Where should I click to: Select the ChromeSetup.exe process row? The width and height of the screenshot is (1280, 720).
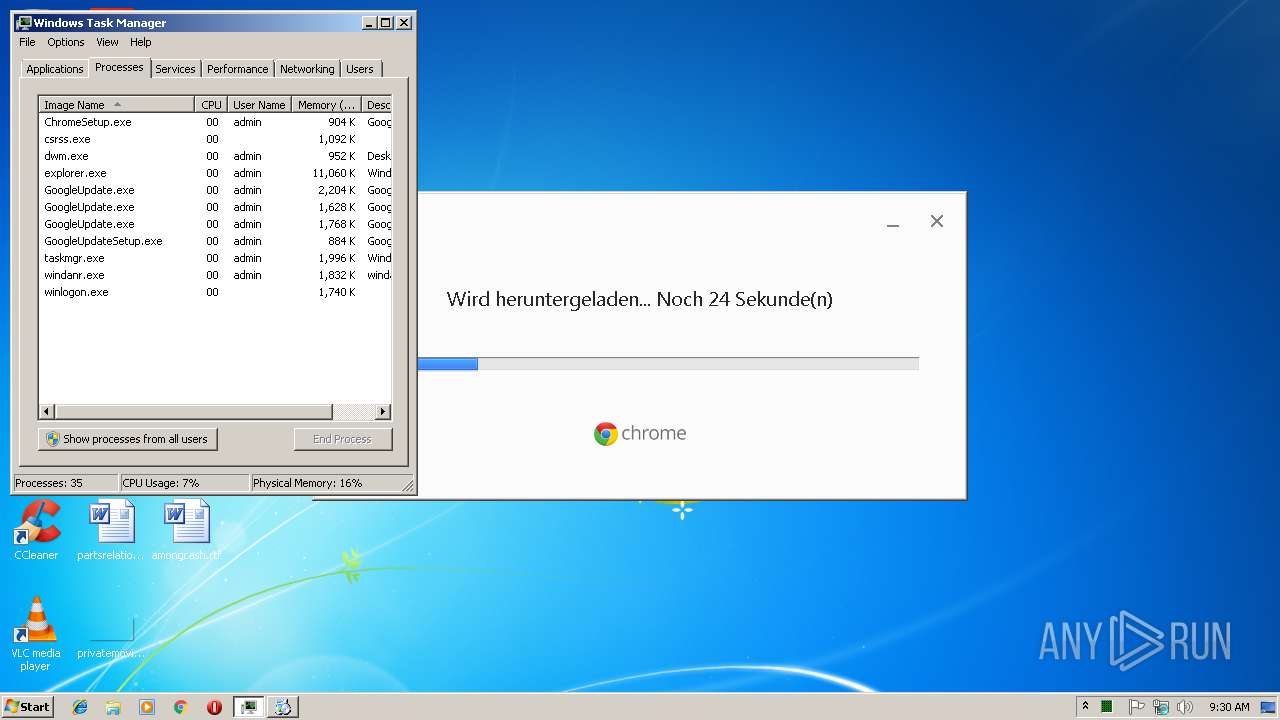(x=215, y=122)
